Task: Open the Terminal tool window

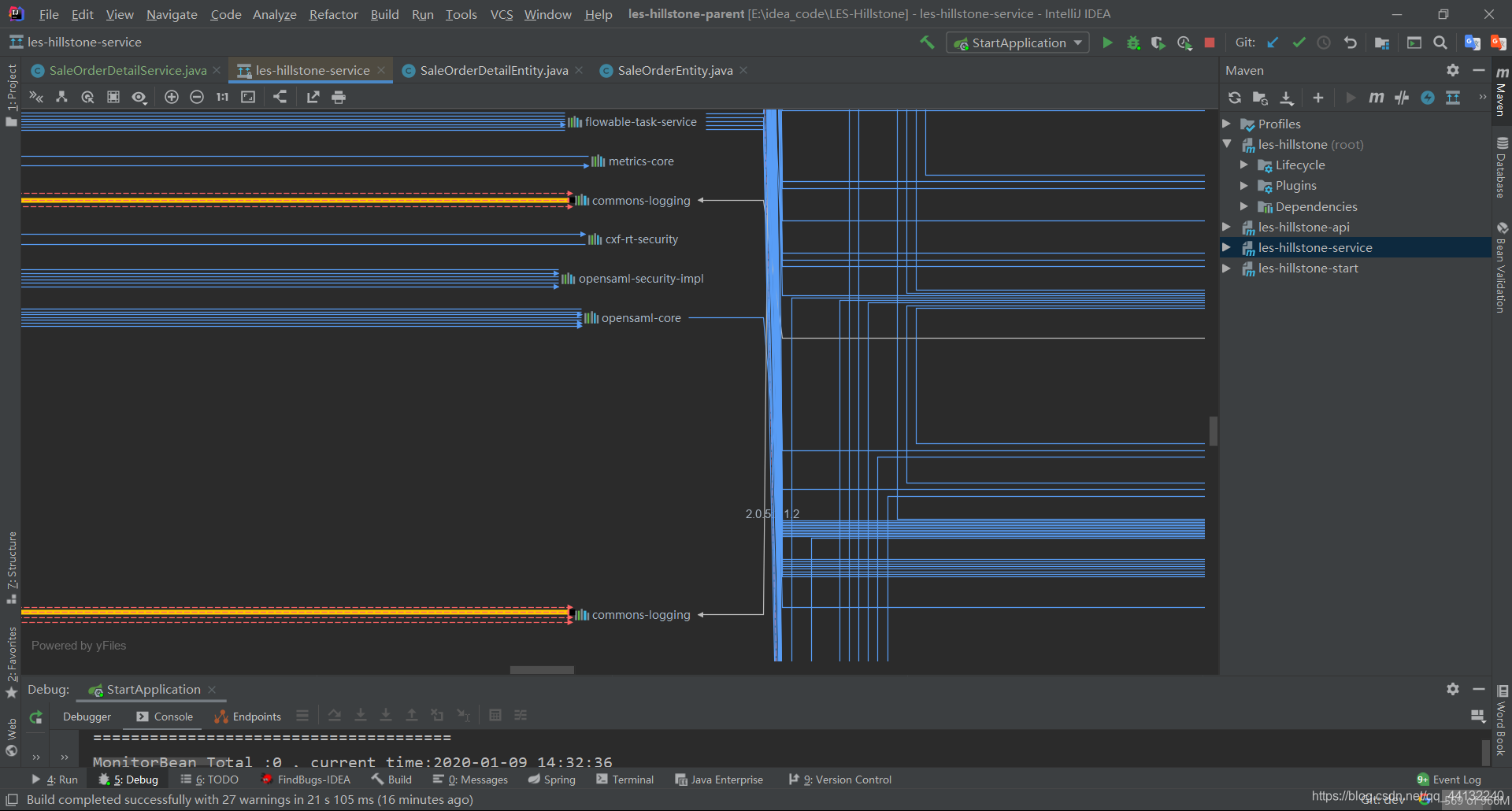Action: tap(625, 780)
